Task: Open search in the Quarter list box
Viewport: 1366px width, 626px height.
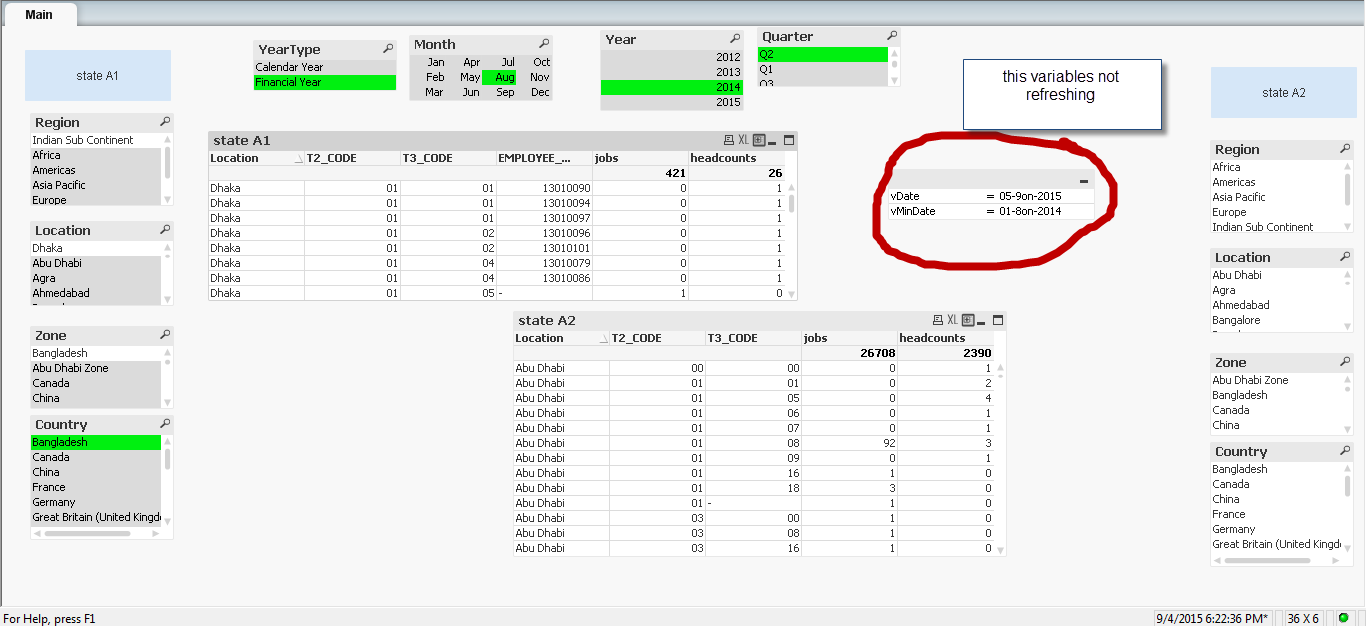Action: tap(892, 36)
